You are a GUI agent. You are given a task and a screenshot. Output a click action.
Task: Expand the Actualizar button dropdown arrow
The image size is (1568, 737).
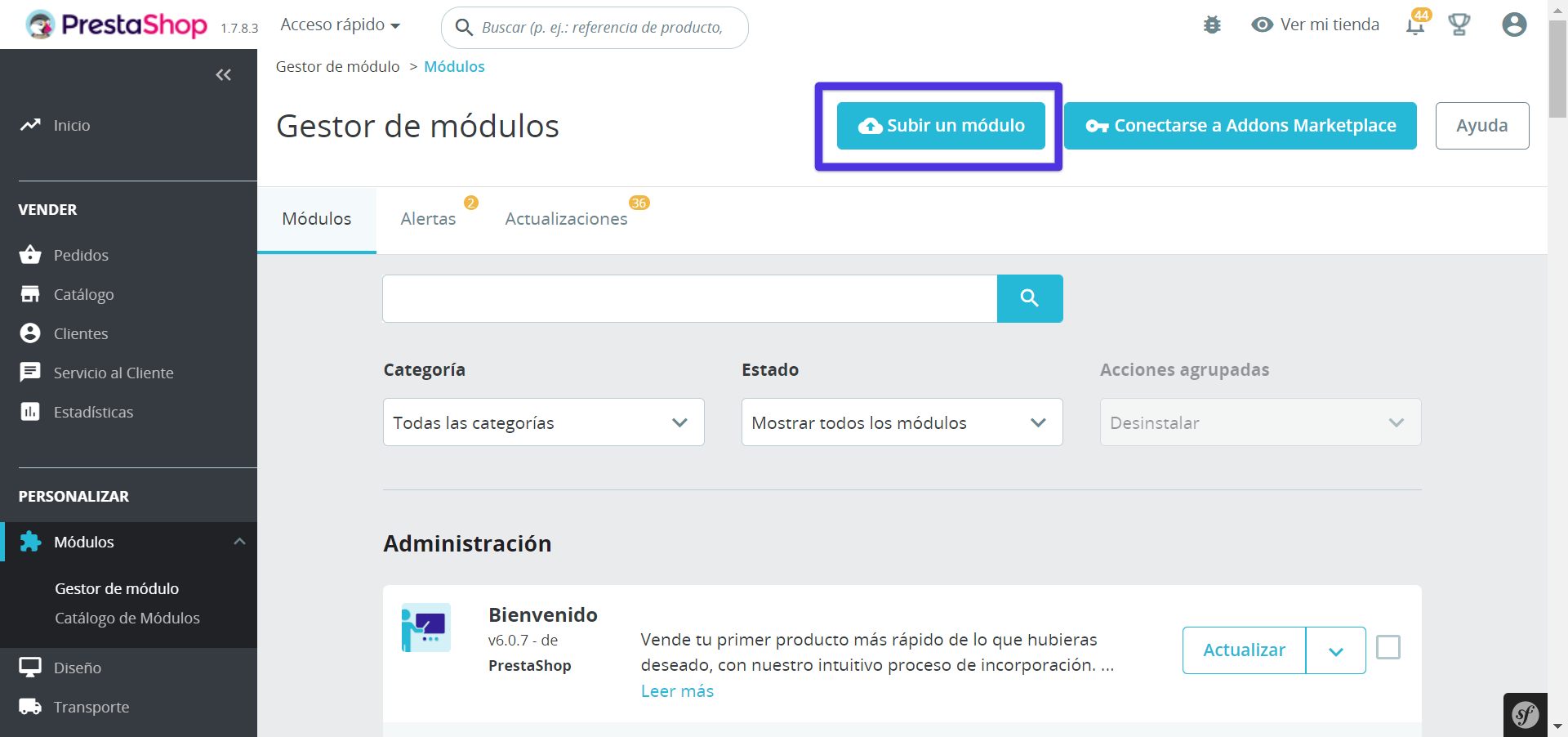pyautogui.click(x=1336, y=650)
